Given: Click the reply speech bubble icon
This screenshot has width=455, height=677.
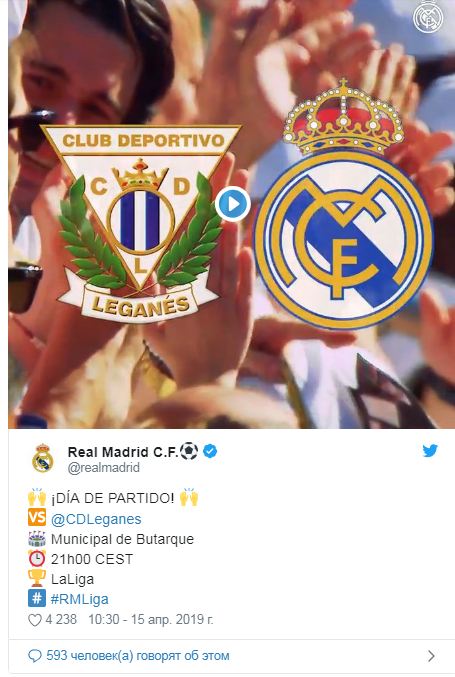Looking at the screenshot, I should tap(35, 656).
